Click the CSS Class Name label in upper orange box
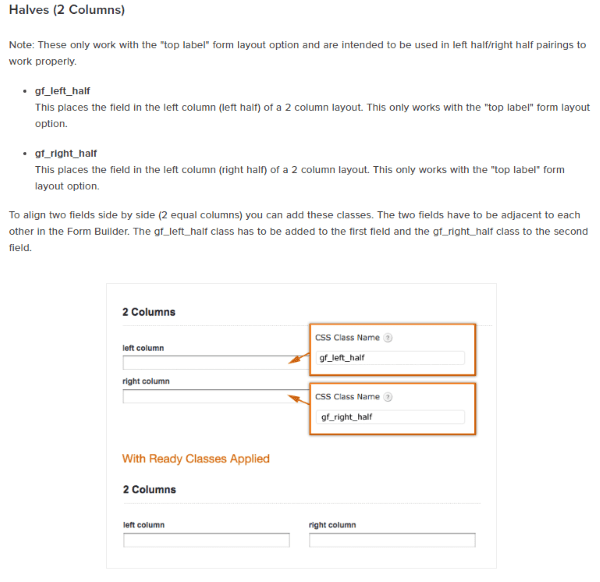Screen dimensions: 600x582 (x=348, y=338)
